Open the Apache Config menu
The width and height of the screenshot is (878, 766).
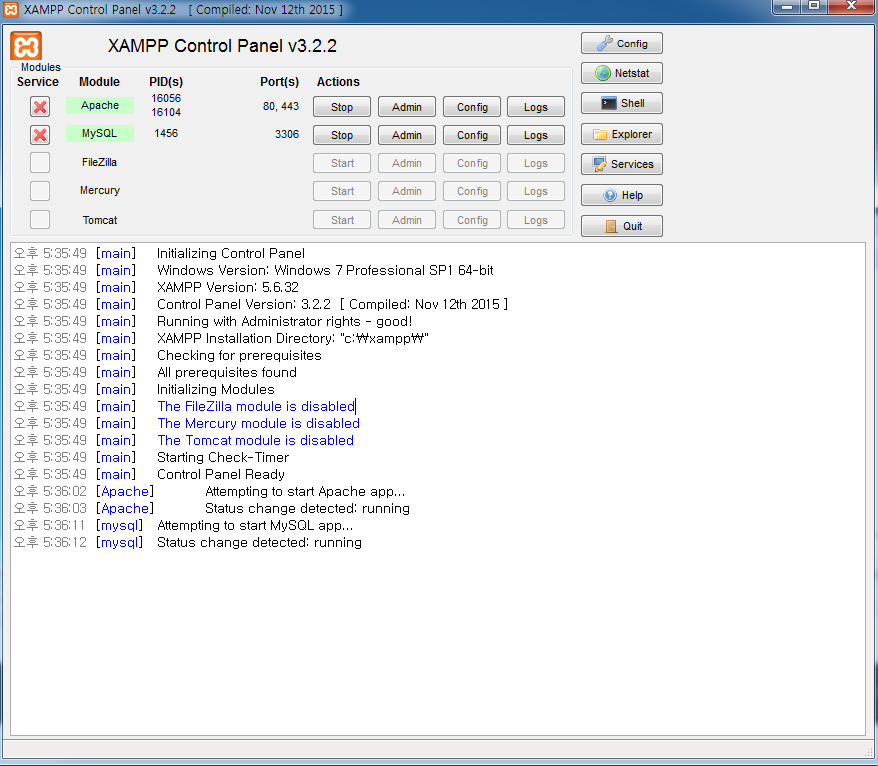click(x=472, y=107)
